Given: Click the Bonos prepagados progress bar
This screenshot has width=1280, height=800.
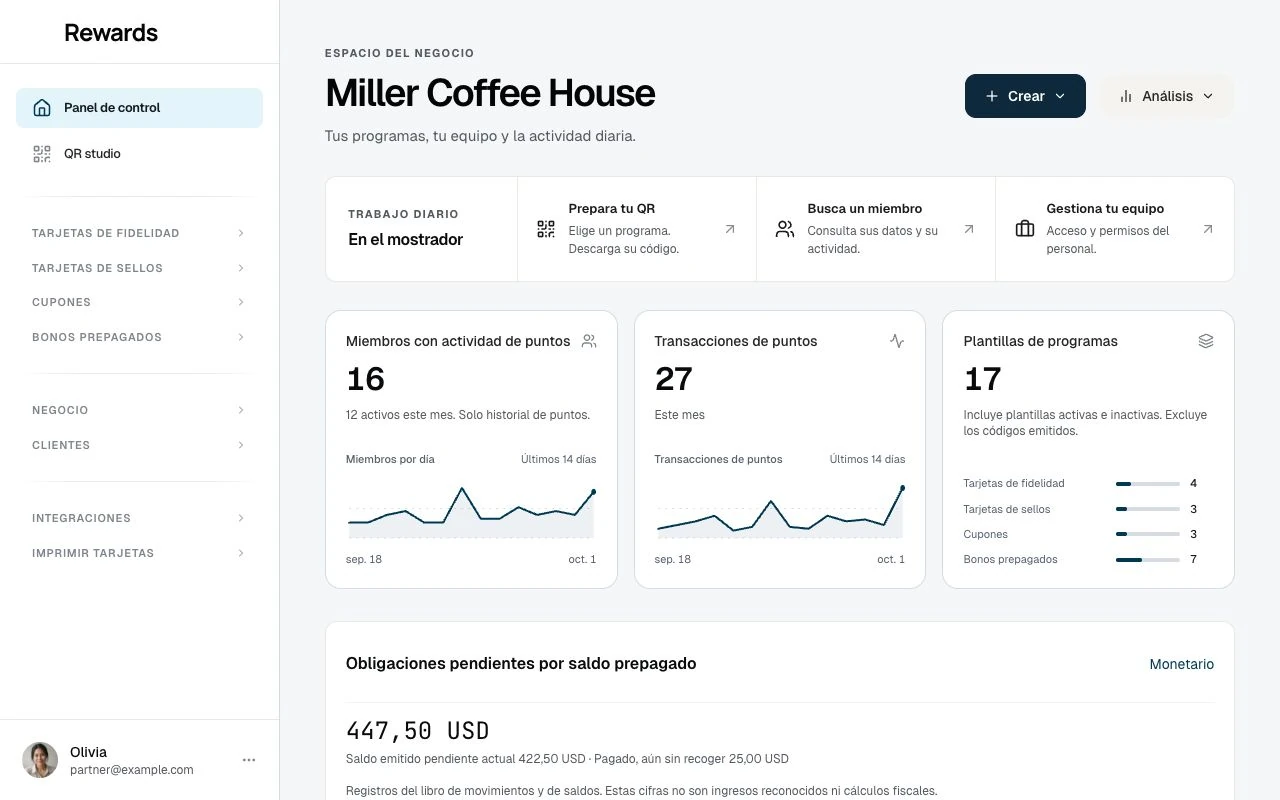Looking at the screenshot, I should tap(1148, 560).
